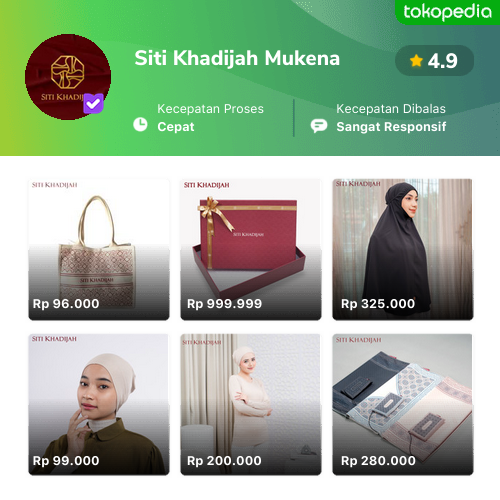Click the Rp 999.999 price label

[224, 304]
